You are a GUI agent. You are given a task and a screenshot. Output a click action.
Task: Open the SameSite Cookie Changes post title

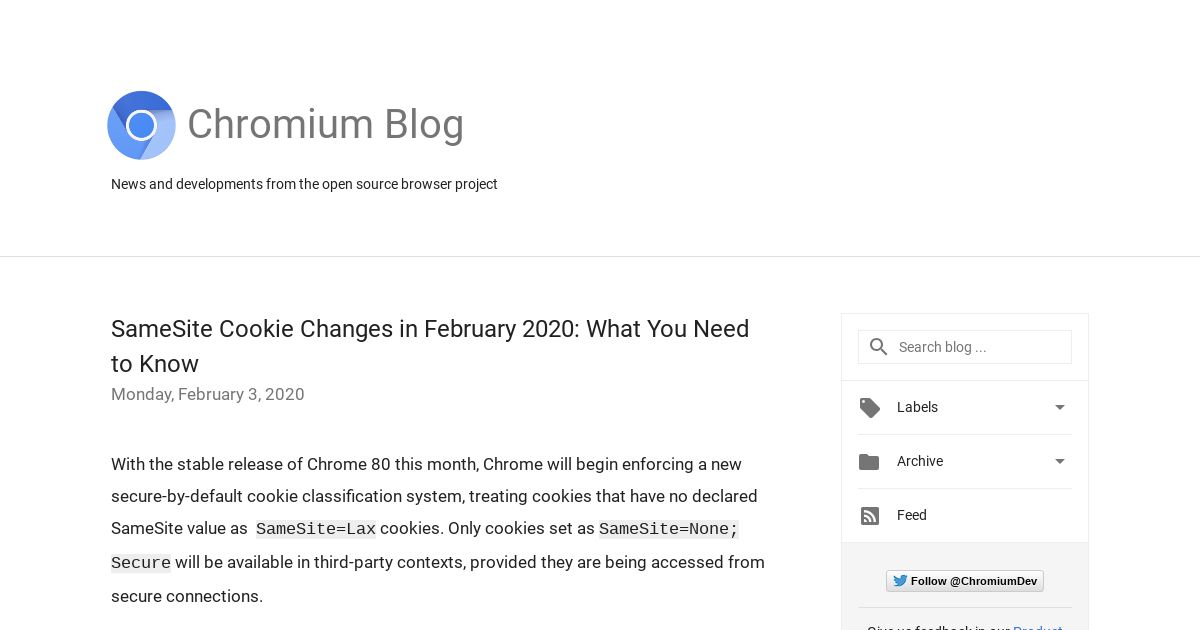[x=430, y=346]
